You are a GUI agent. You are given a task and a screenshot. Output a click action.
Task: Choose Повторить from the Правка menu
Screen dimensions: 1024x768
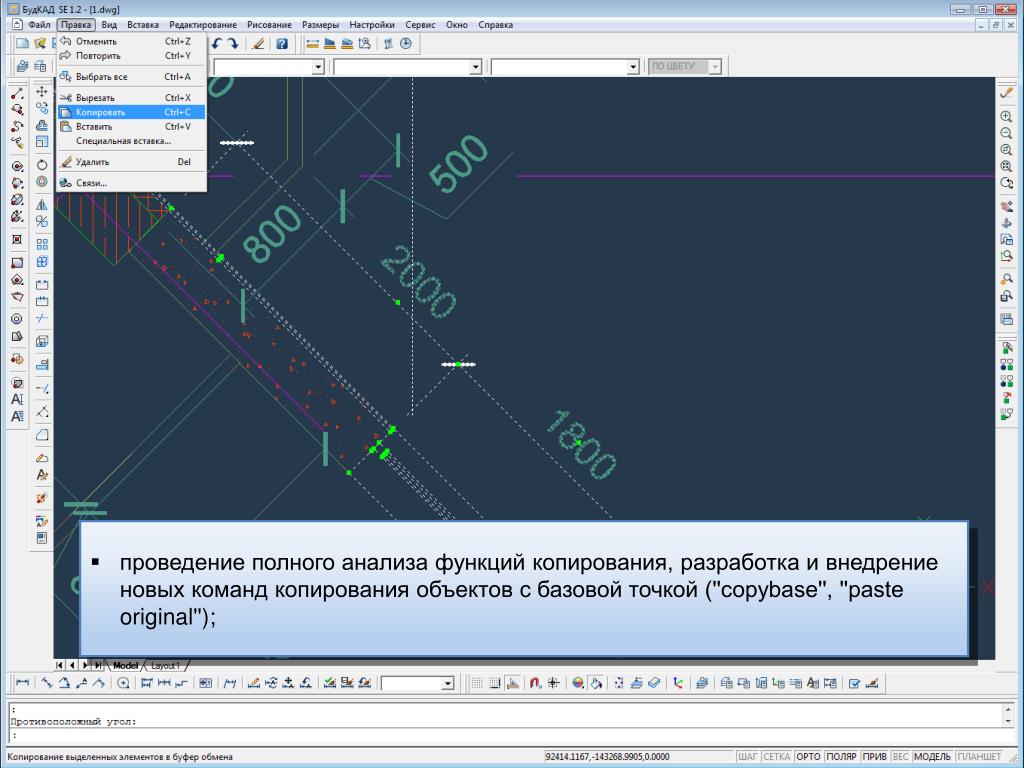(x=131, y=56)
